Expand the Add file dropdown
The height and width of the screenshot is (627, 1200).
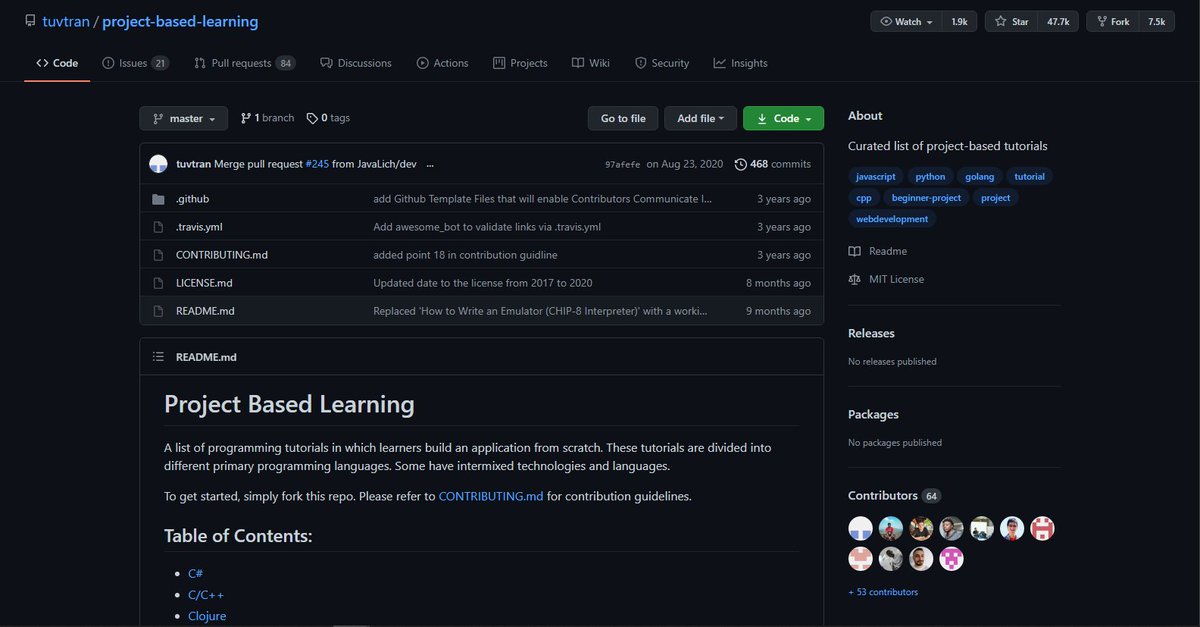[x=701, y=118]
